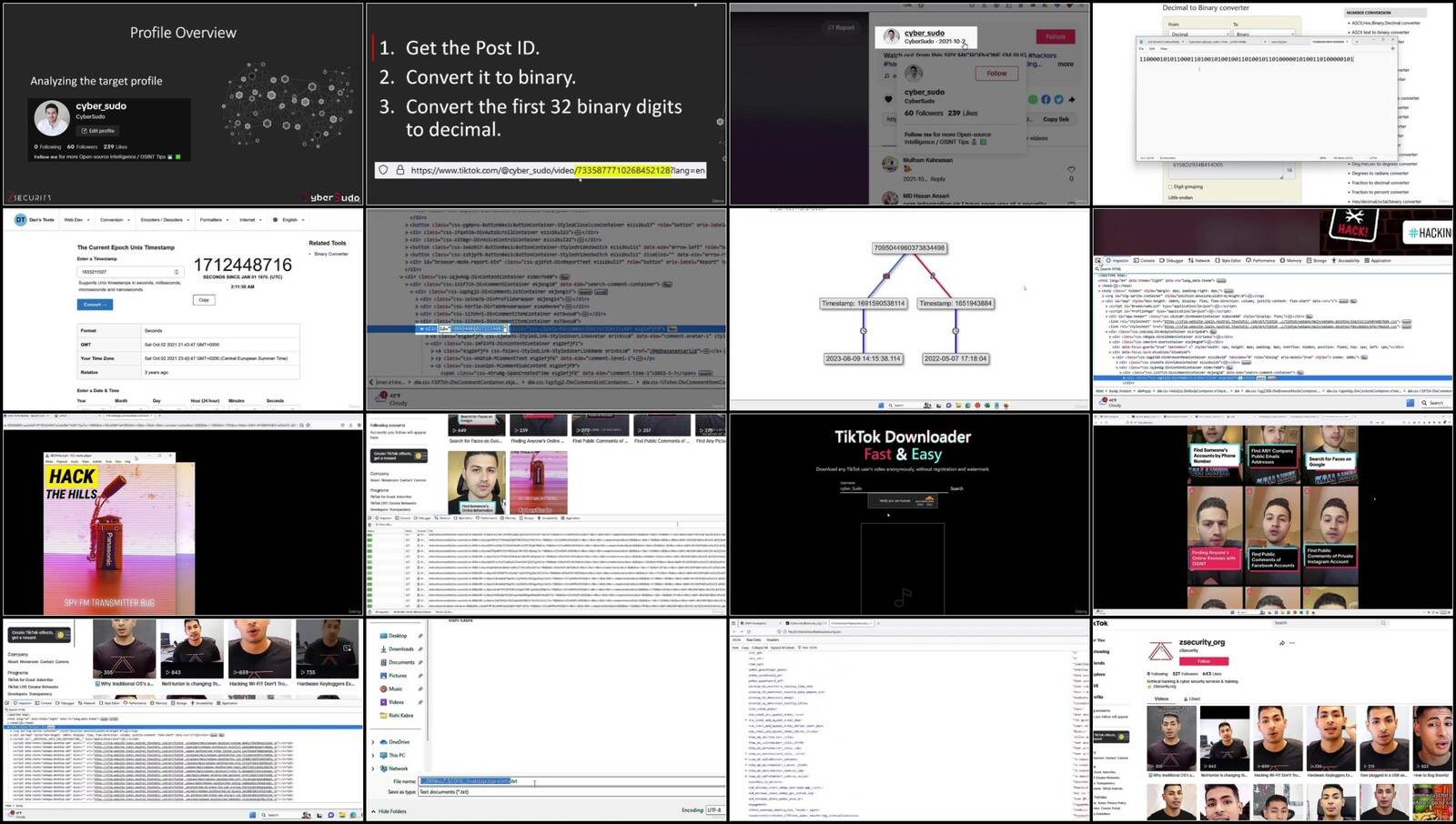This screenshot has width=1456, height=824.
Task: Click the Dan's Tools DT logo
Action: [x=20, y=220]
